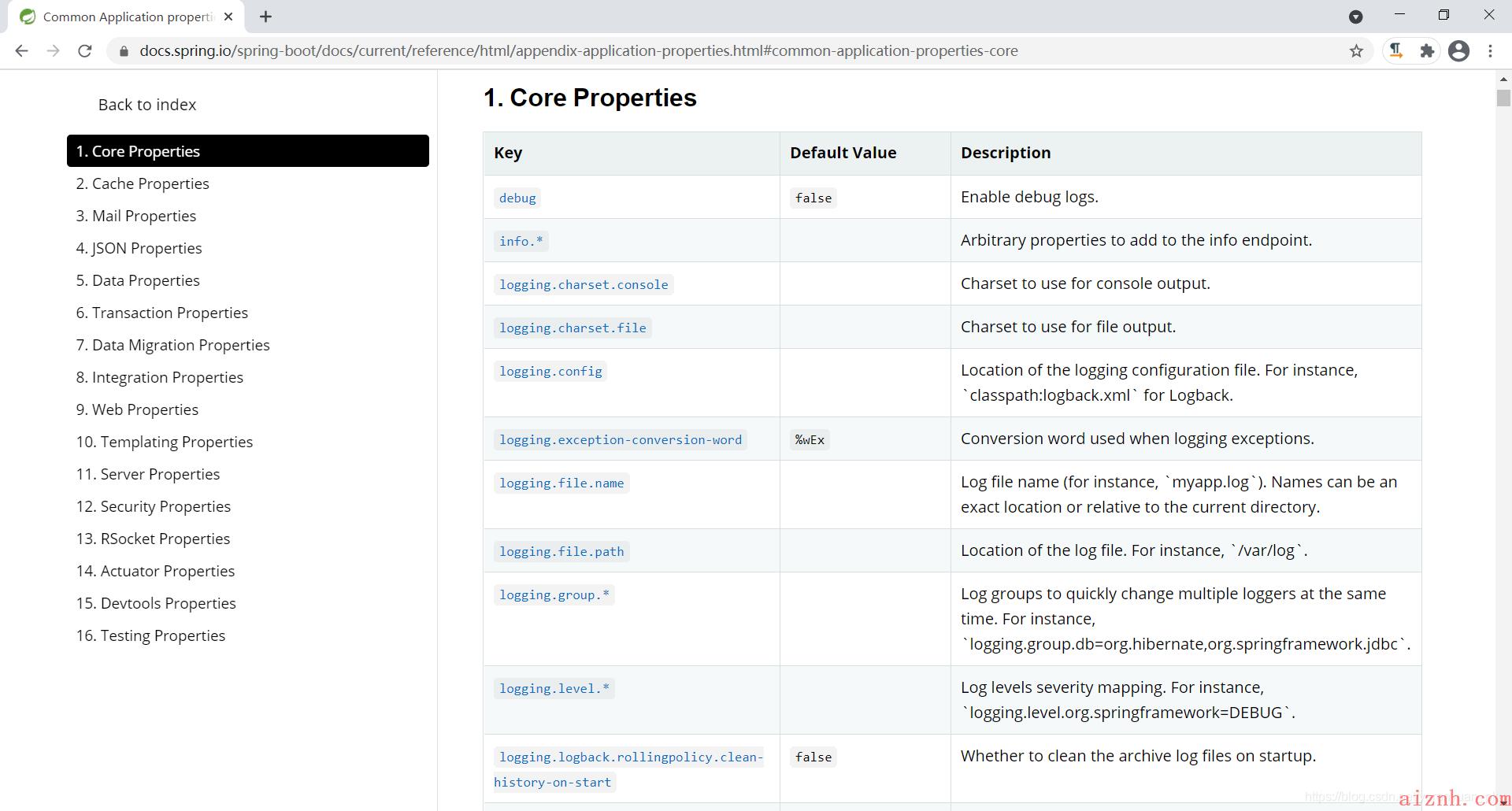Click the address bar URL field
The image size is (1512, 811).
[578, 51]
